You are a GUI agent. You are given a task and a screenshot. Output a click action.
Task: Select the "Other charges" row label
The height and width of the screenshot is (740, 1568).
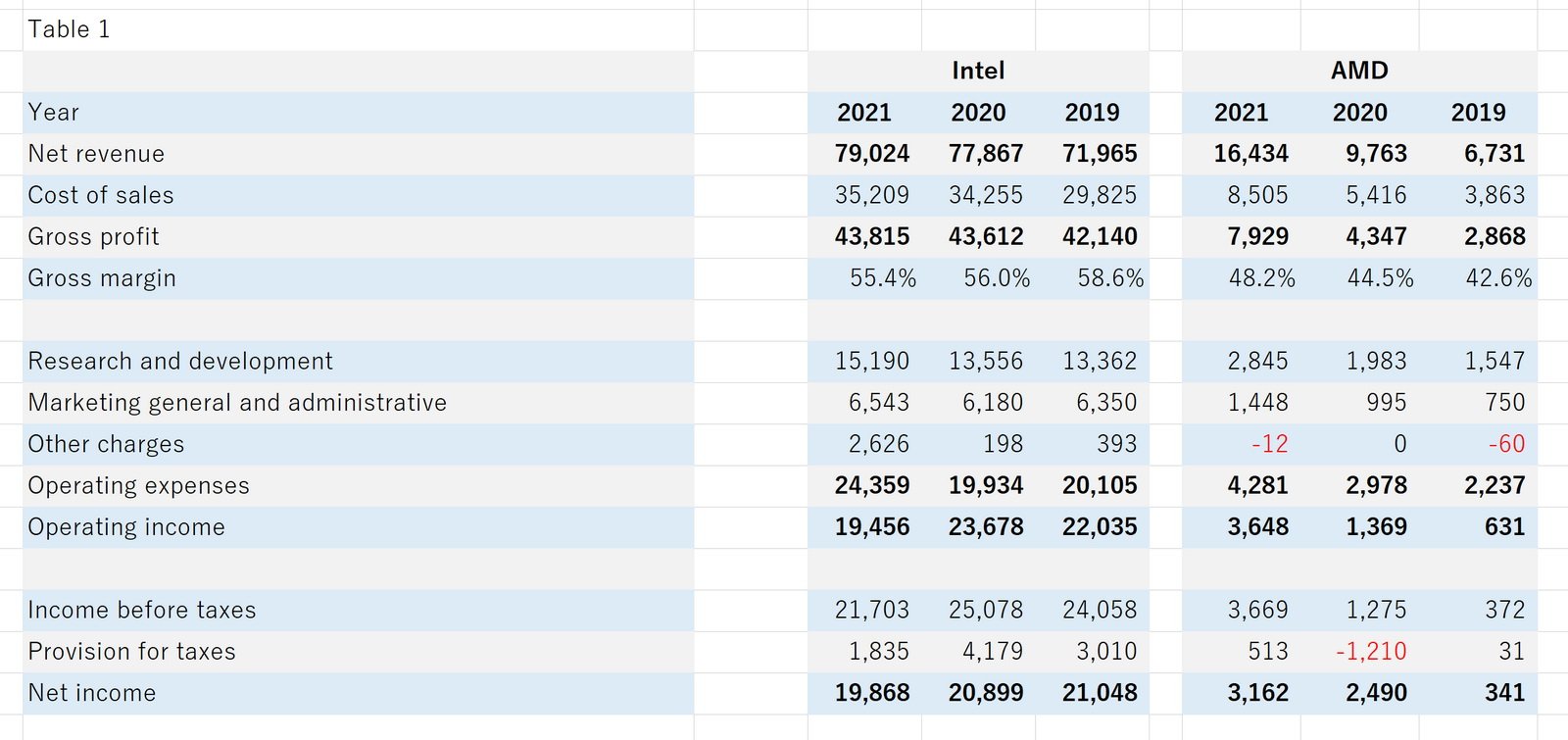(106, 444)
